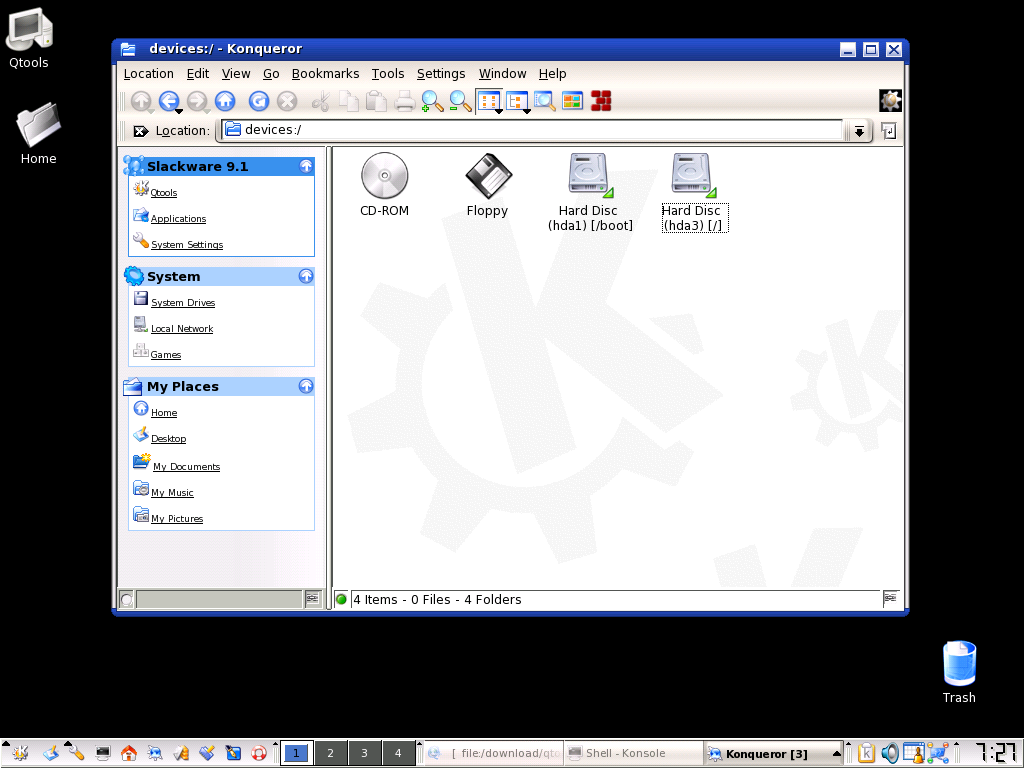Open Find File toolbar icon
The height and width of the screenshot is (768, 1024).
tap(545, 101)
